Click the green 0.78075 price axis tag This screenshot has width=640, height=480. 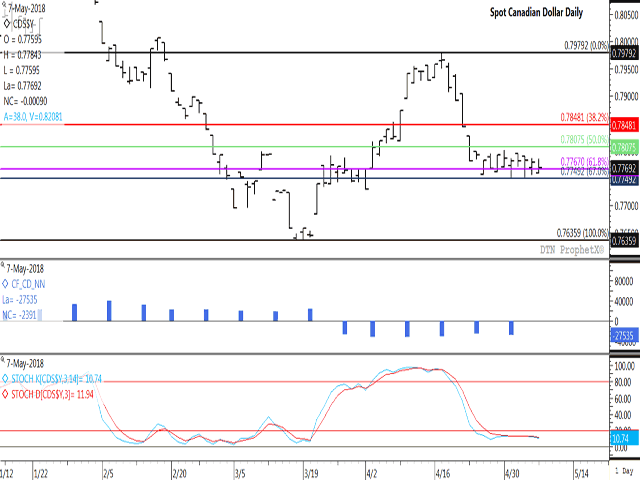click(x=624, y=147)
